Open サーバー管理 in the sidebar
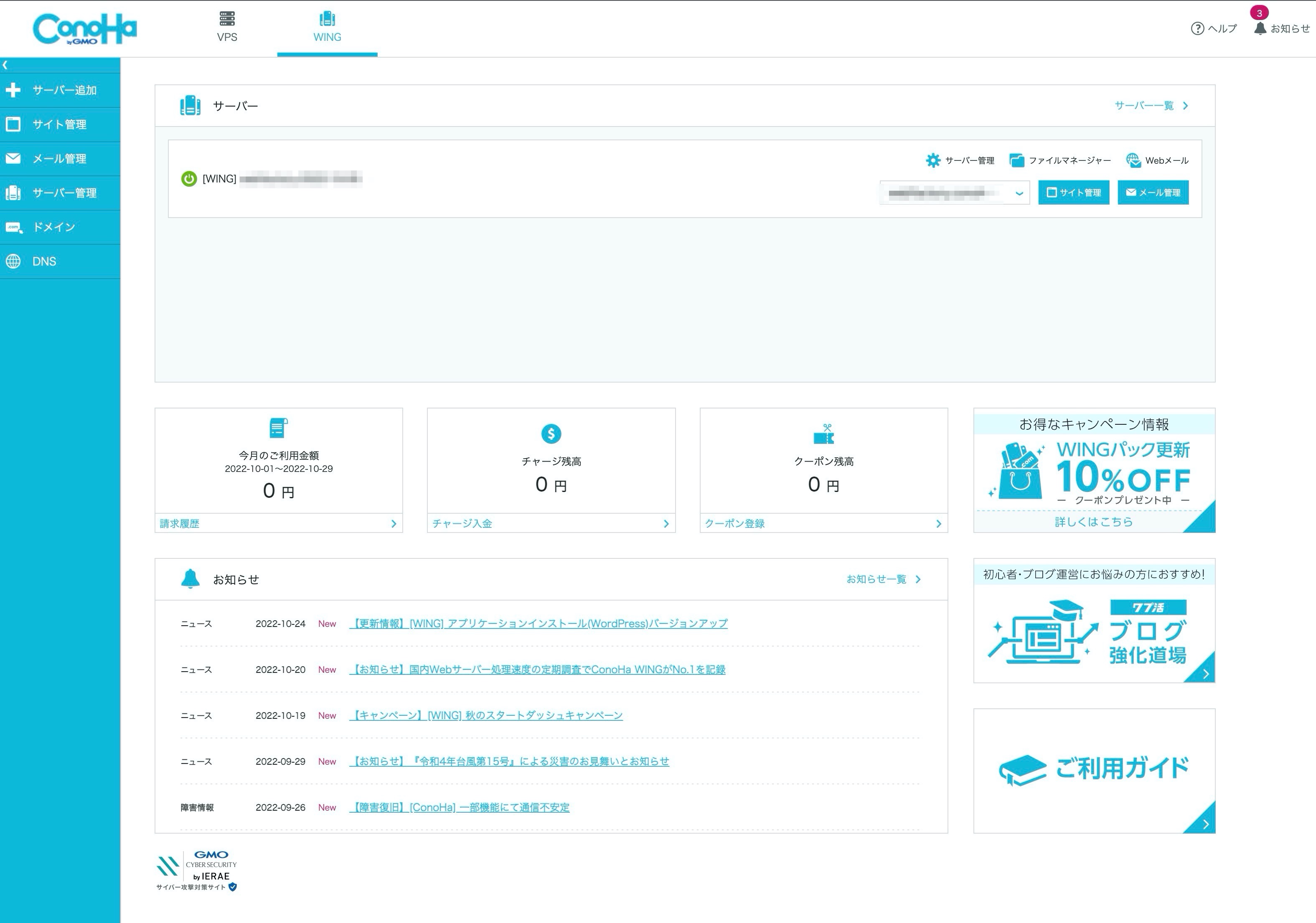Screen dimensions: 1316x923 (x=60, y=193)
